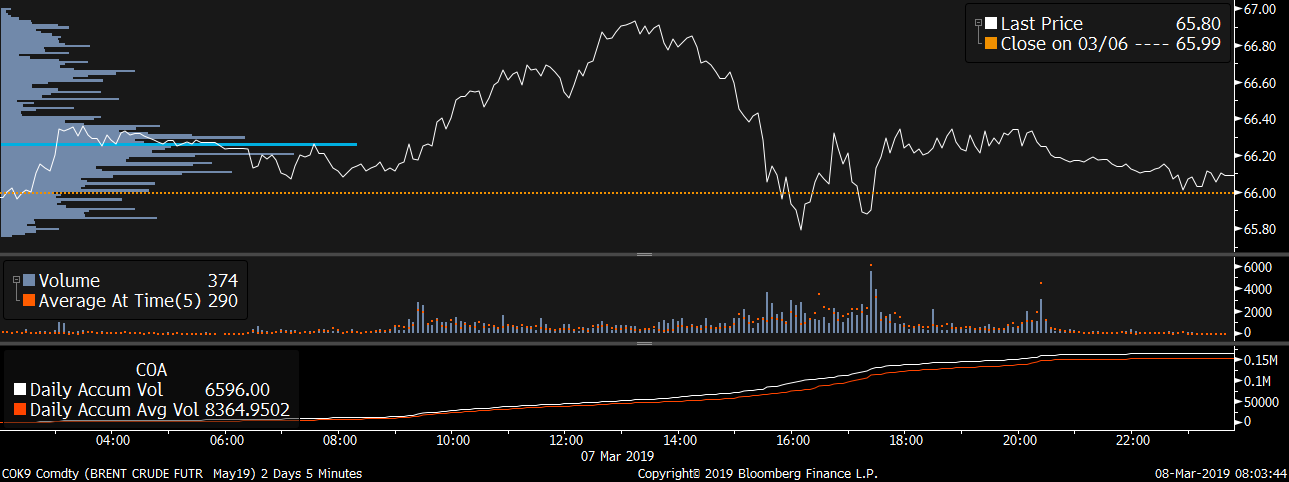This screenshot has width=1289, height=482.
Task: Click the 6000 volume axis label
Action: pyautogui.click(x=1257, y=267)
